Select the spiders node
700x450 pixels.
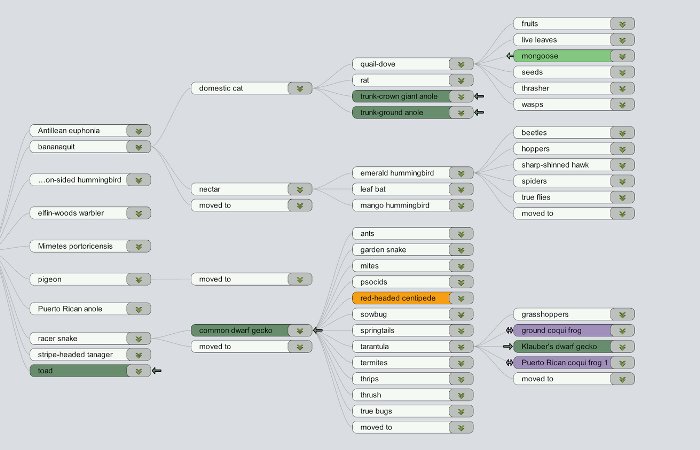pyautogui.click(x=574, y=181)
